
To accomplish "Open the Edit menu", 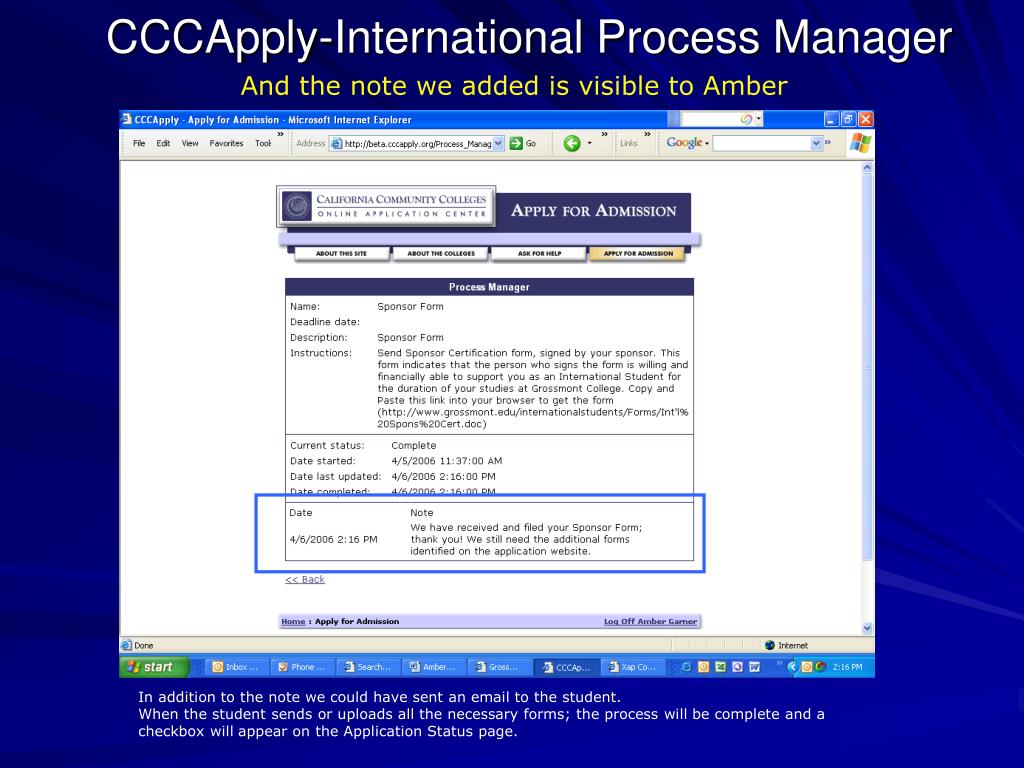I will (x=163, y=143).
